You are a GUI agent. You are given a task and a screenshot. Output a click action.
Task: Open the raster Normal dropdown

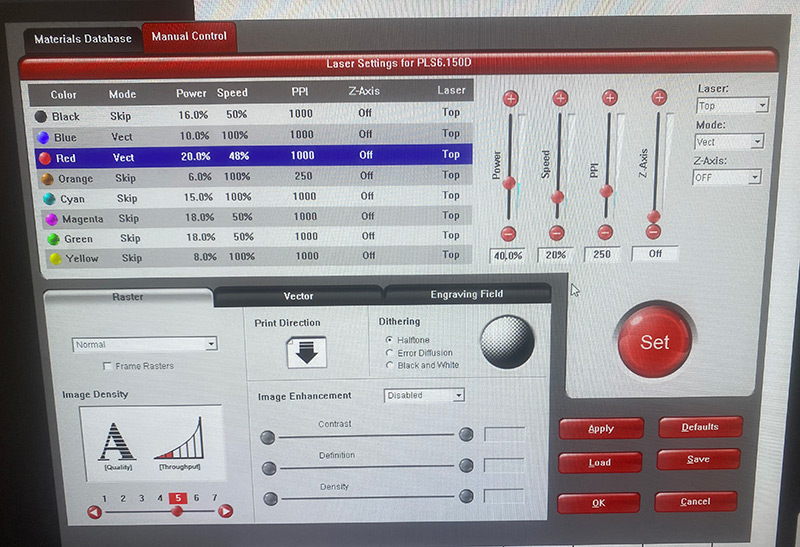click(145, 344)
